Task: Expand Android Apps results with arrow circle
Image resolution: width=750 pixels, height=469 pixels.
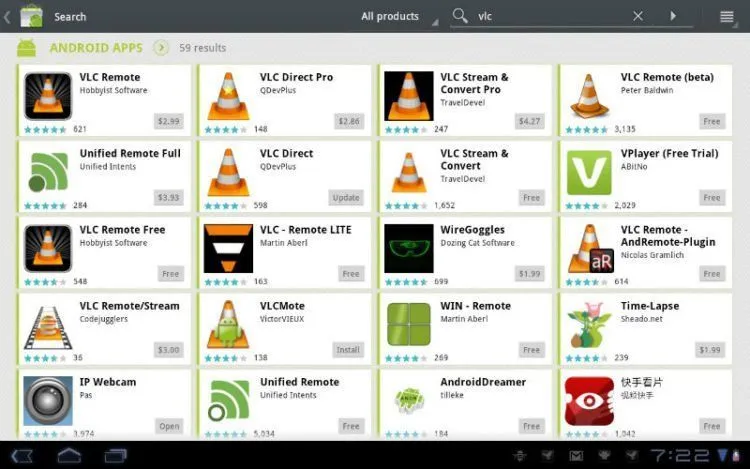Action: point(161,48)
